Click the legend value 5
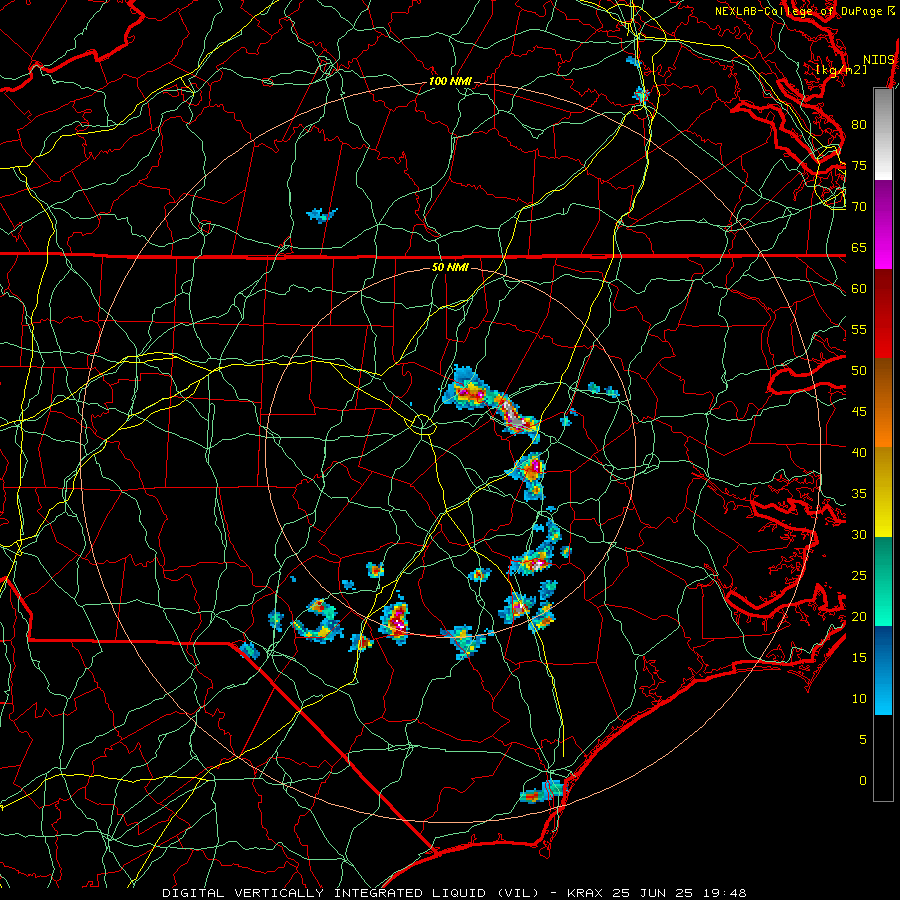Image resolution: width=900 pixels, height=900 pixels. (863, 740)
